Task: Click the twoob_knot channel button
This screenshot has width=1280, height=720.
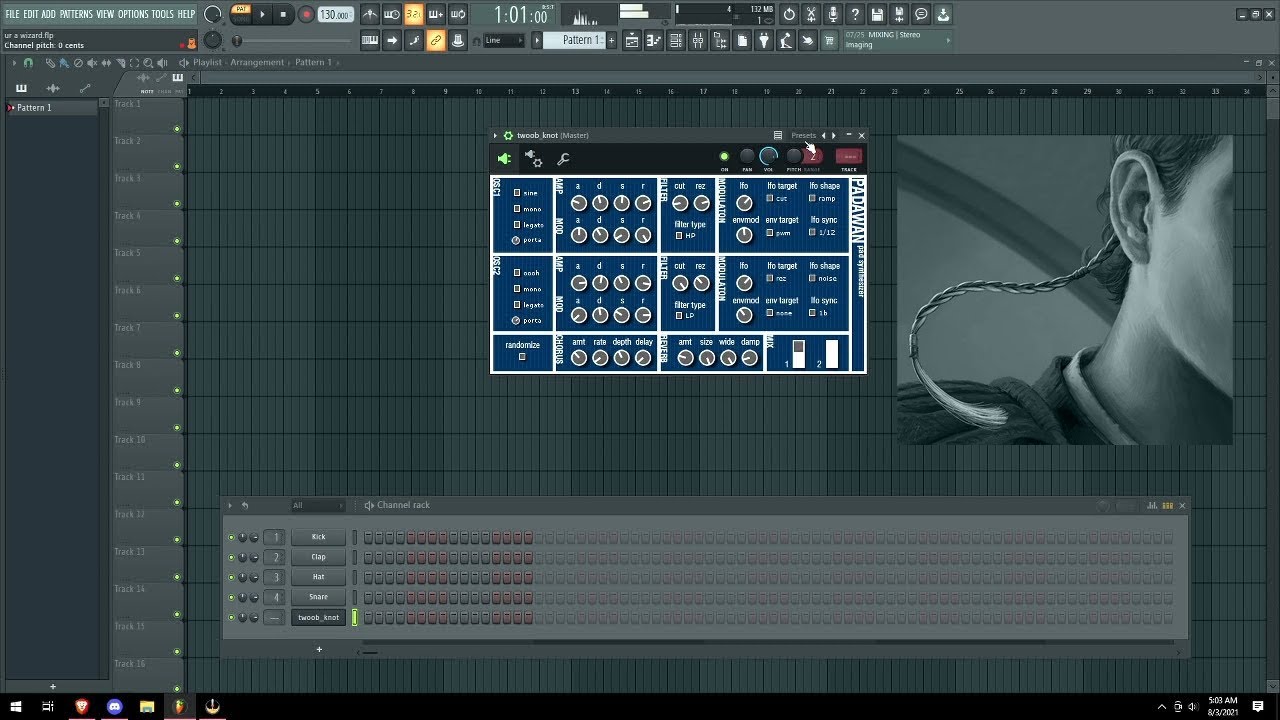Action: pos(318,617)
